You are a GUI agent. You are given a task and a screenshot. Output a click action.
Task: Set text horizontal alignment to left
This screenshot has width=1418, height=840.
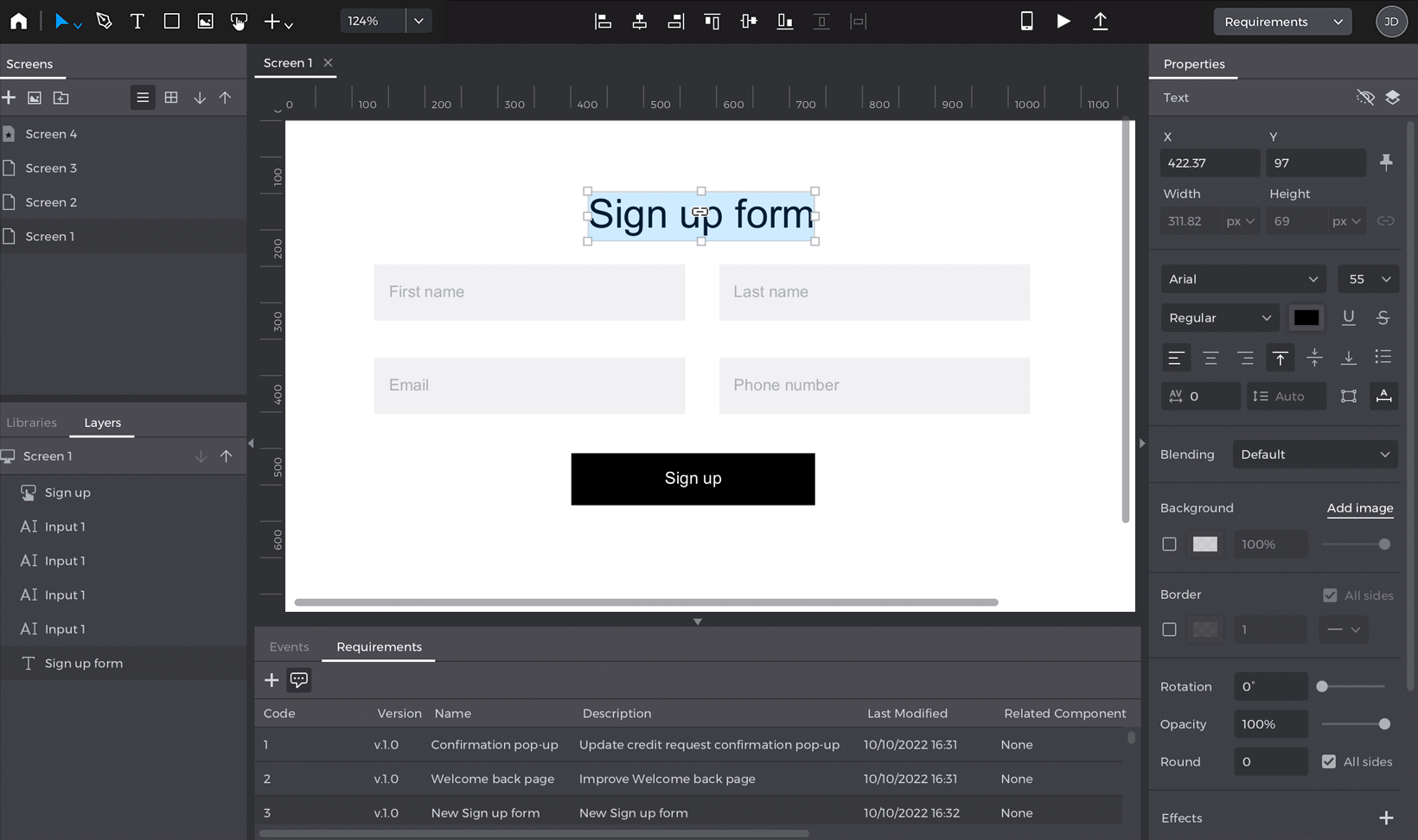(1176, 357)
